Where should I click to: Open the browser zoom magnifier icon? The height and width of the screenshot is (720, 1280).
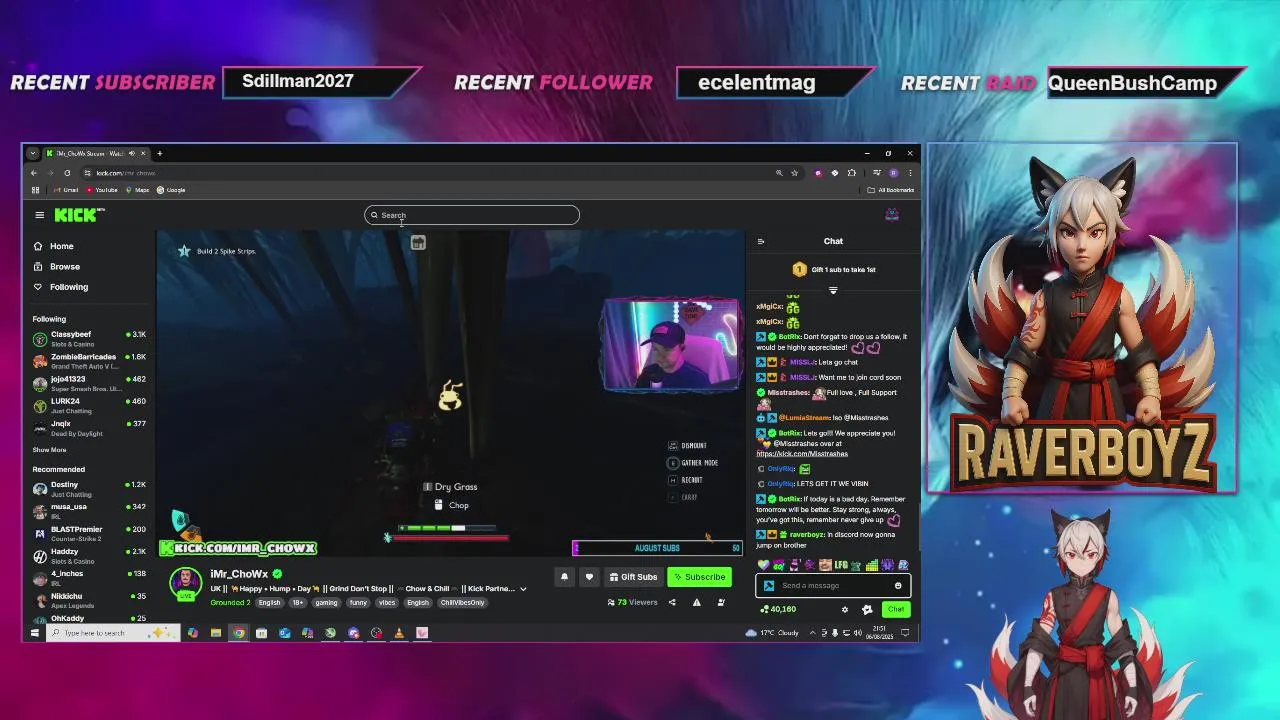779,173
